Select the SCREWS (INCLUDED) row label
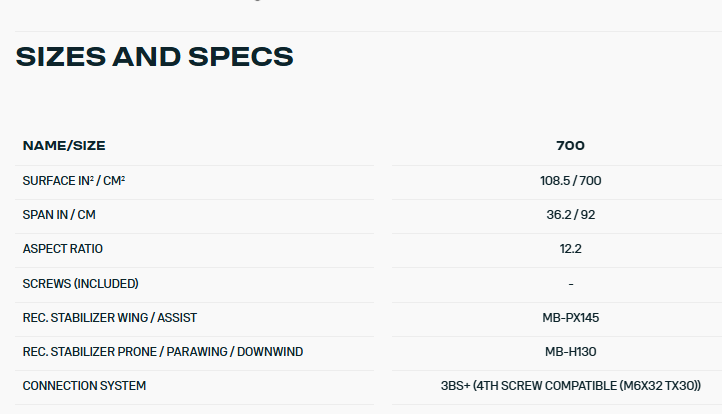 pyautogui.click(x=81, y=284)
